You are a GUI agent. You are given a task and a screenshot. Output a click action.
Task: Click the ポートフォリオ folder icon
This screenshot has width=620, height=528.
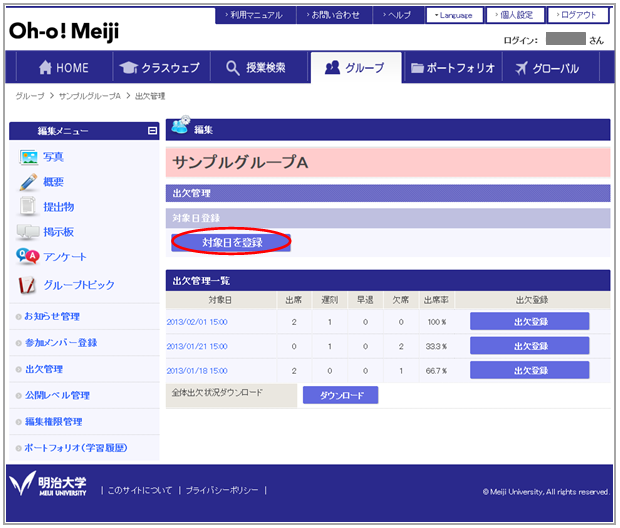(417, 68)
